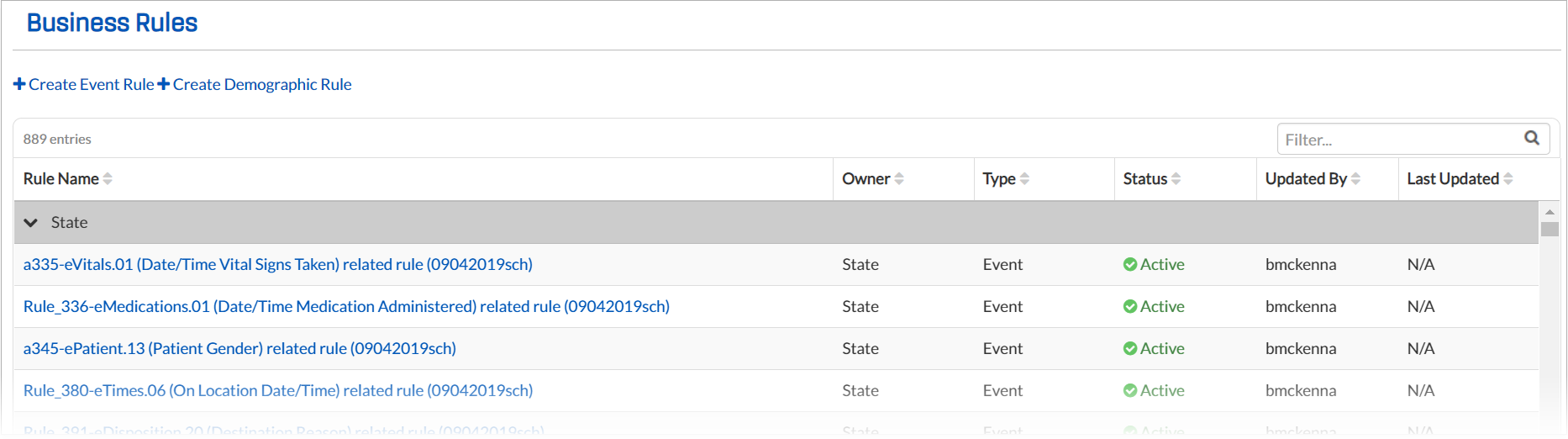Click the Business Rules page heading
The image size is (1568, 439).
pyautogui.click(x=112, y=23)
